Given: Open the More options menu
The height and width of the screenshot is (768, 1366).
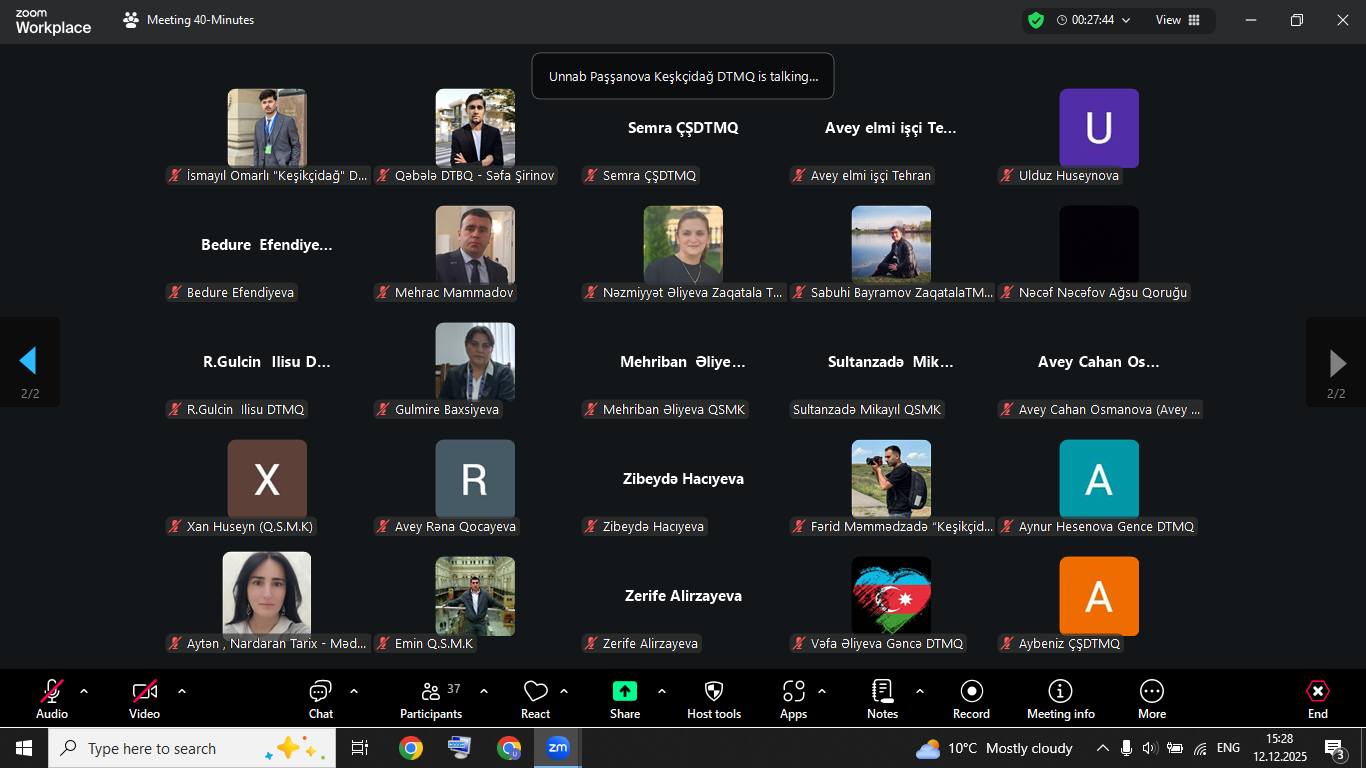Looking at the screenshot, I should point(1151,698).
